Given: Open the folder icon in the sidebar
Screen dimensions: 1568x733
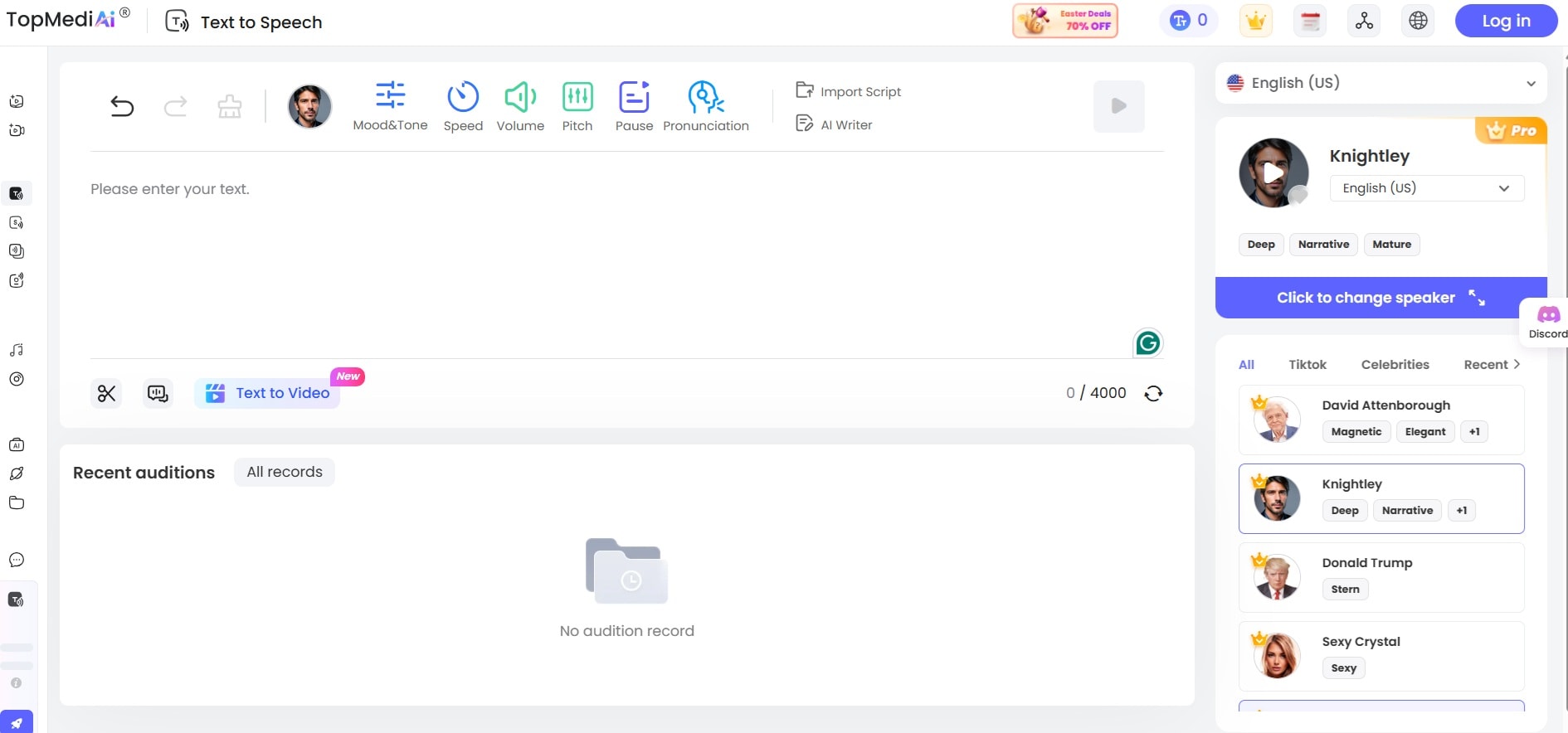Looking at the screenshot, I should [x=17, y=502].
